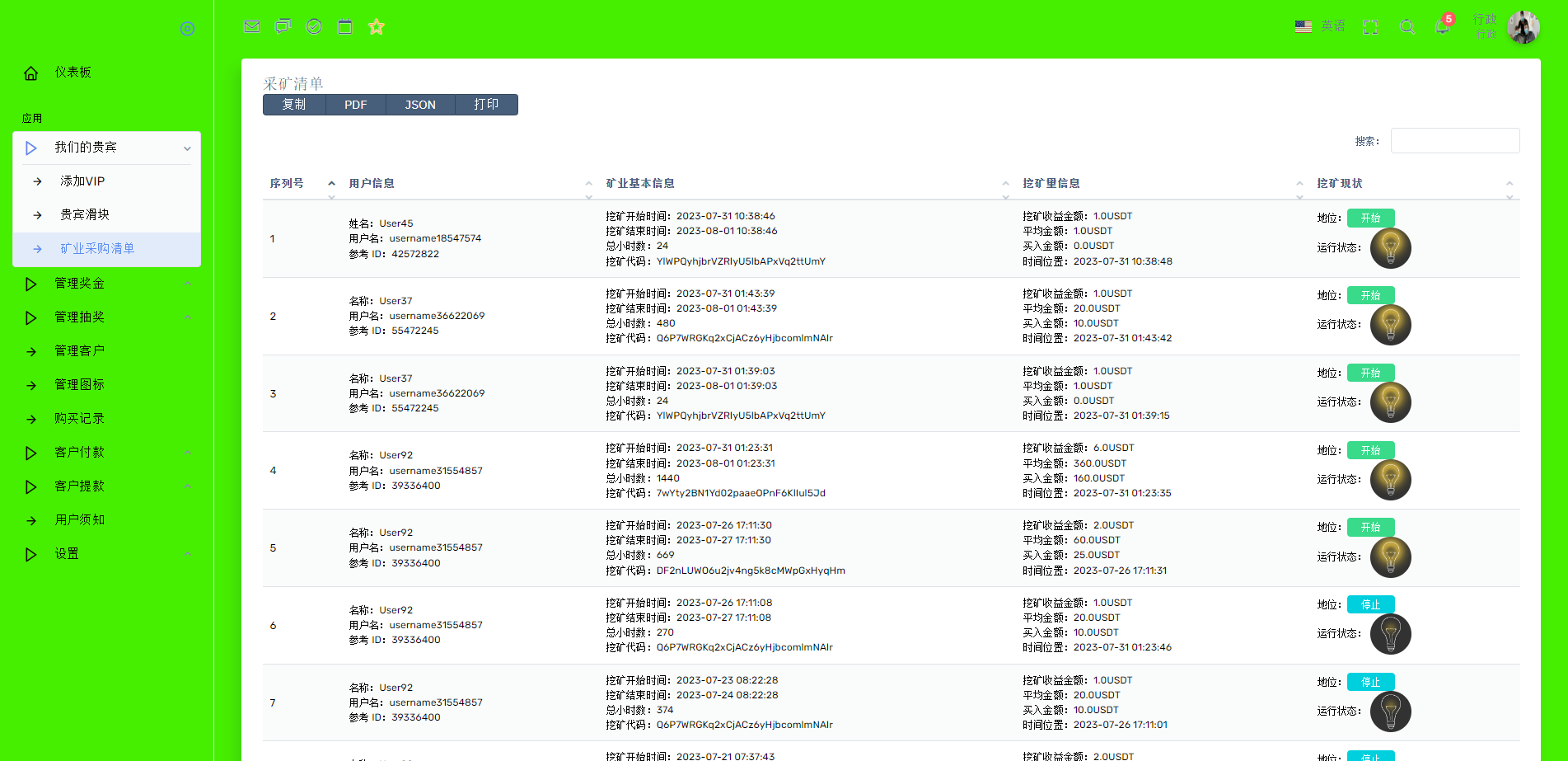Click the 搜索 search input field

(x=1454, y=141)
